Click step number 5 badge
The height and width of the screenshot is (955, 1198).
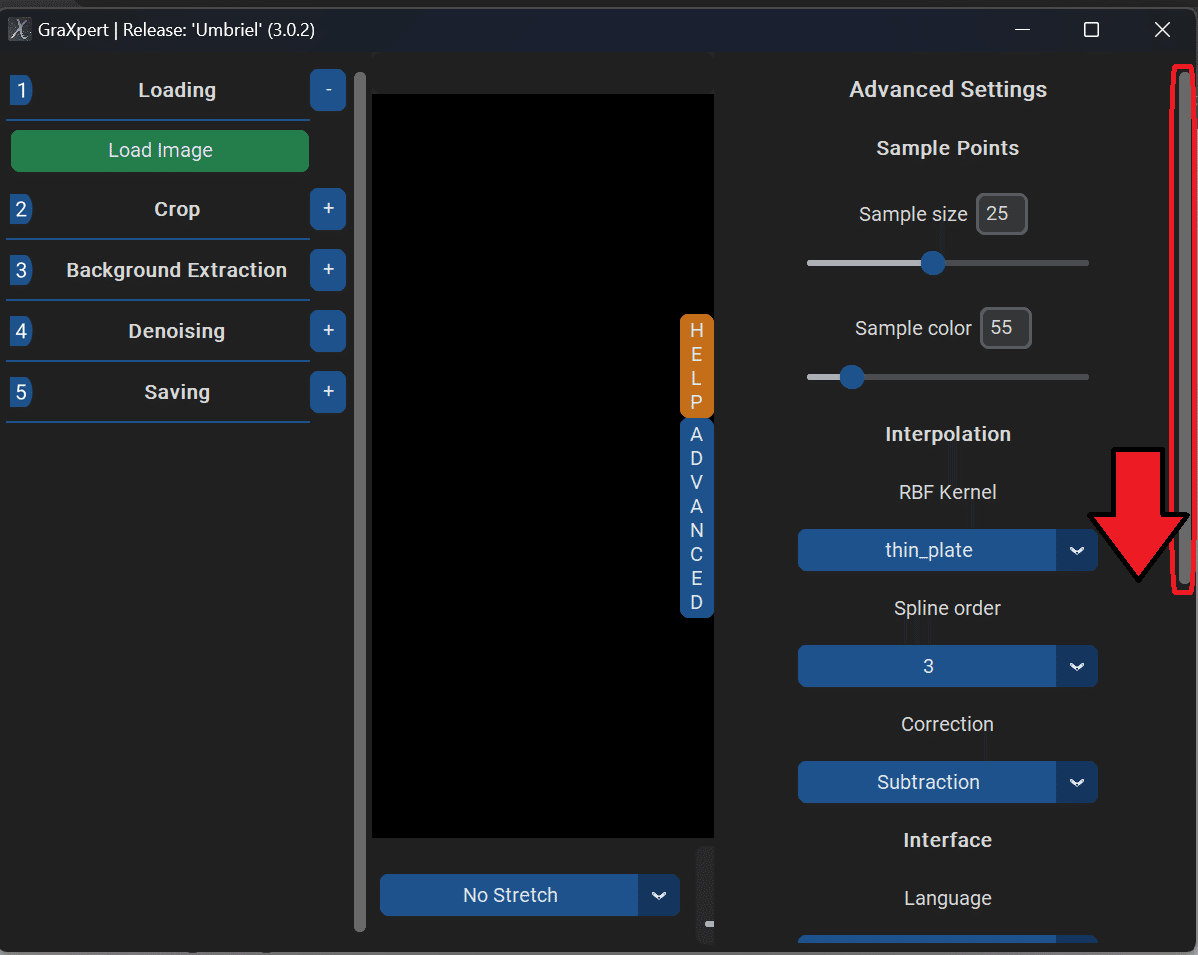(x=21, y=392)
